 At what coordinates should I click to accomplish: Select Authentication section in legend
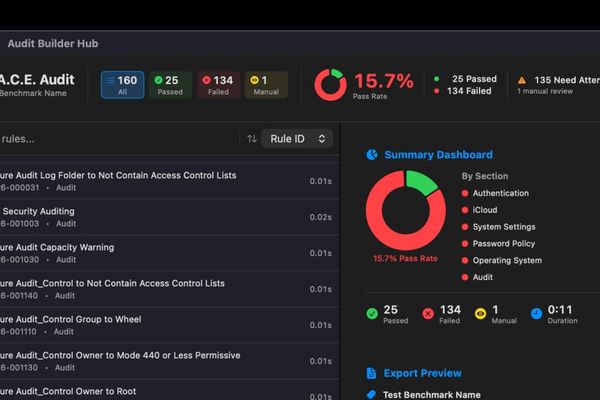pyautogui.click(x=496, y=193)
